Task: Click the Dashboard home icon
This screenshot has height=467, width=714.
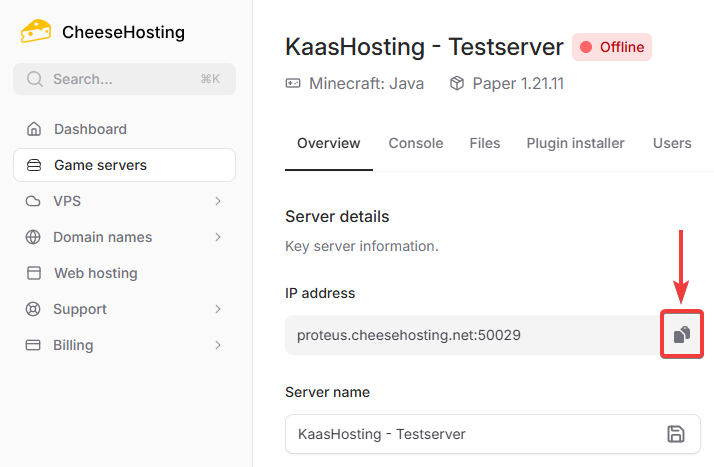Action: [34, 129]
